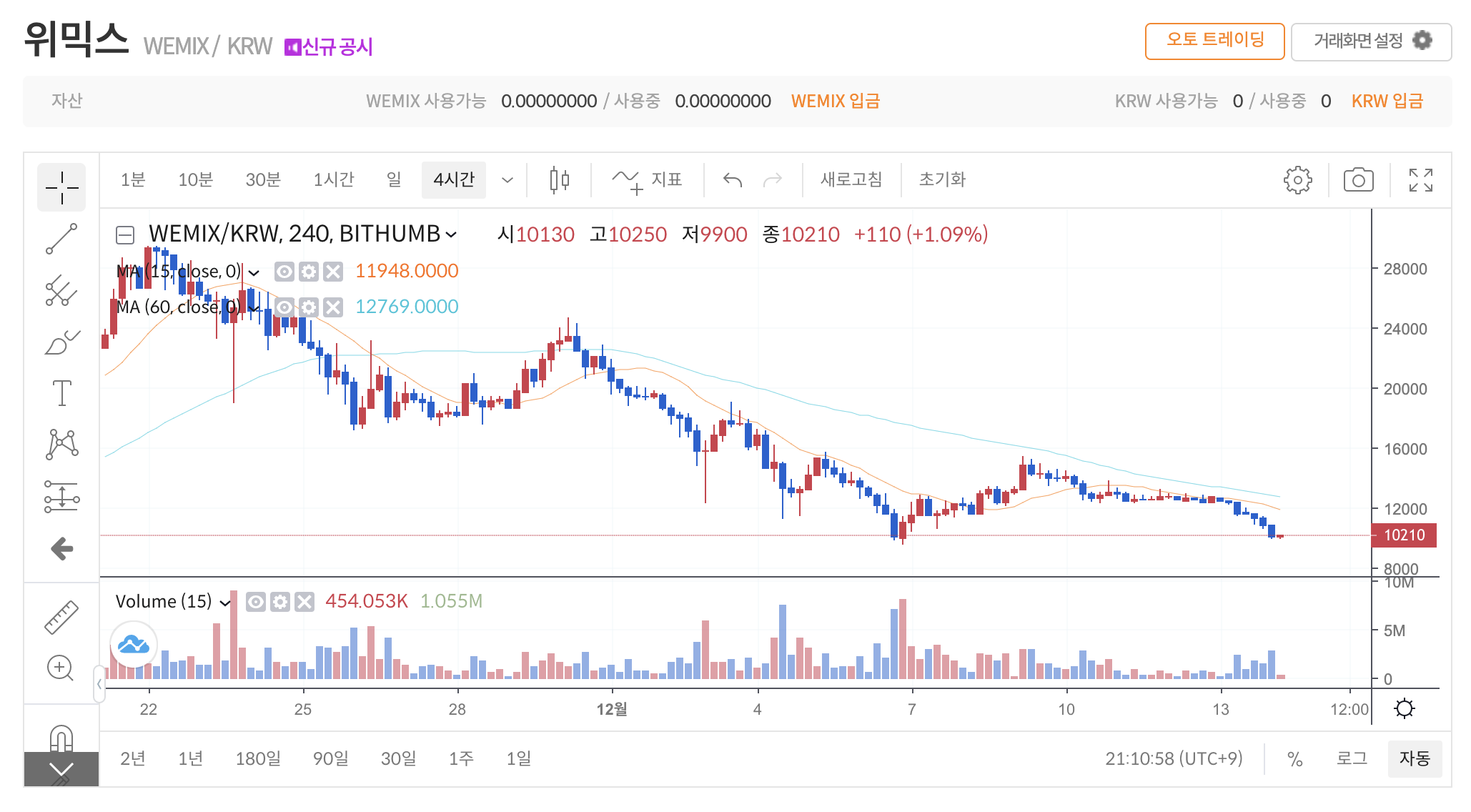
Task: Collapse the legend with minus box icon
Action: point(125,234)
